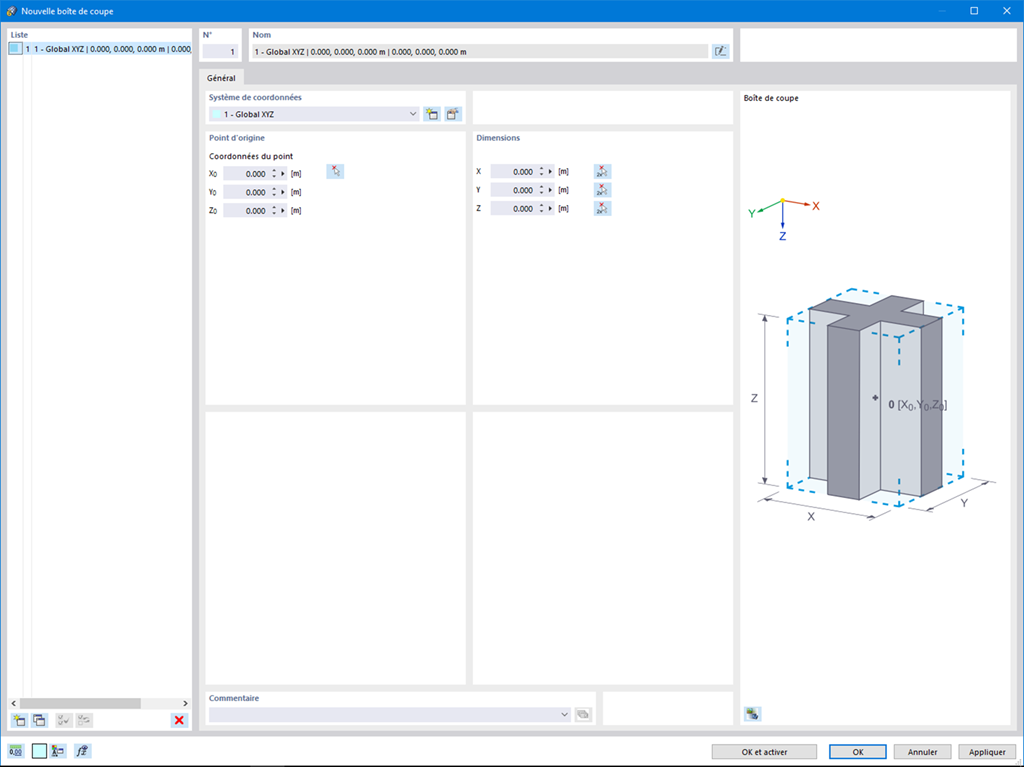Viewport: 1024px width, 767px height.
Task: Open the Z0 field arrow menu
Action: click(283, 210)
